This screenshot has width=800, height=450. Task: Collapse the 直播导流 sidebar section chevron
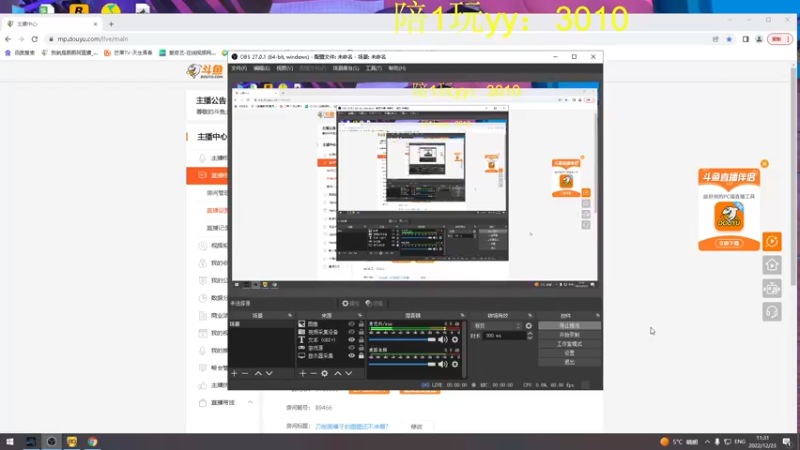[250, 403]
